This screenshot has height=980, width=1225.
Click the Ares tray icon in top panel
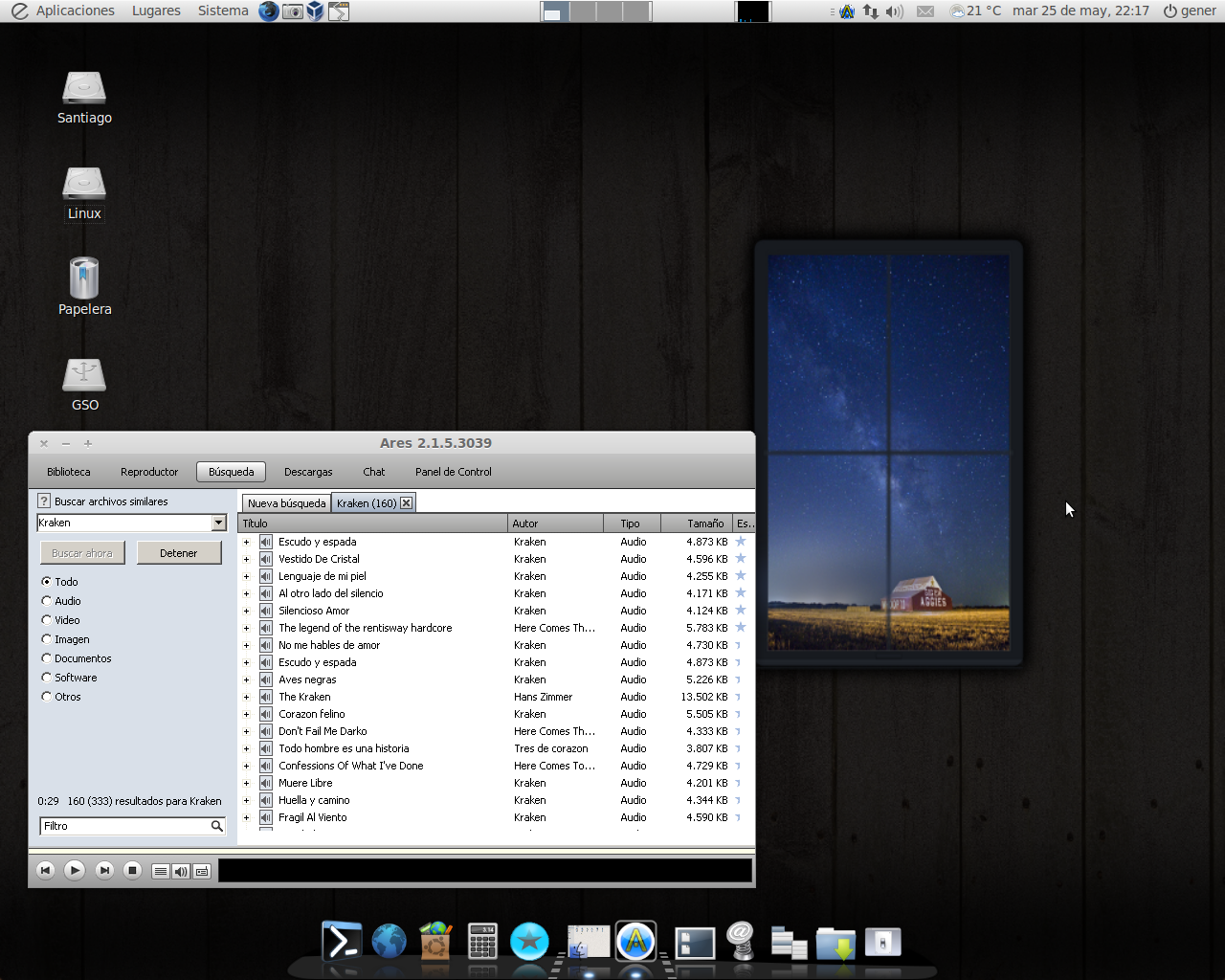point(847,11)
